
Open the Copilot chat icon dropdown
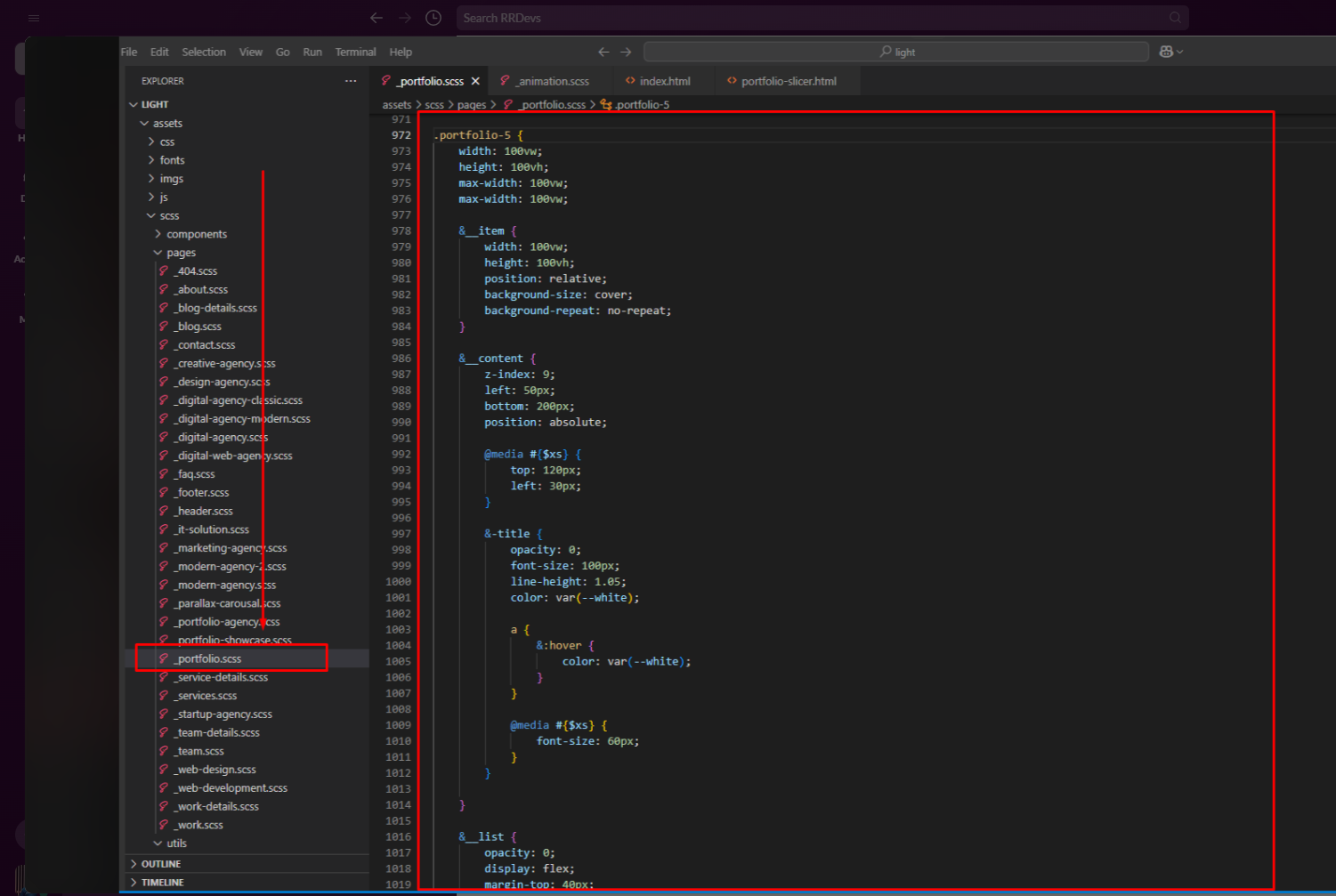(1171, 52)
